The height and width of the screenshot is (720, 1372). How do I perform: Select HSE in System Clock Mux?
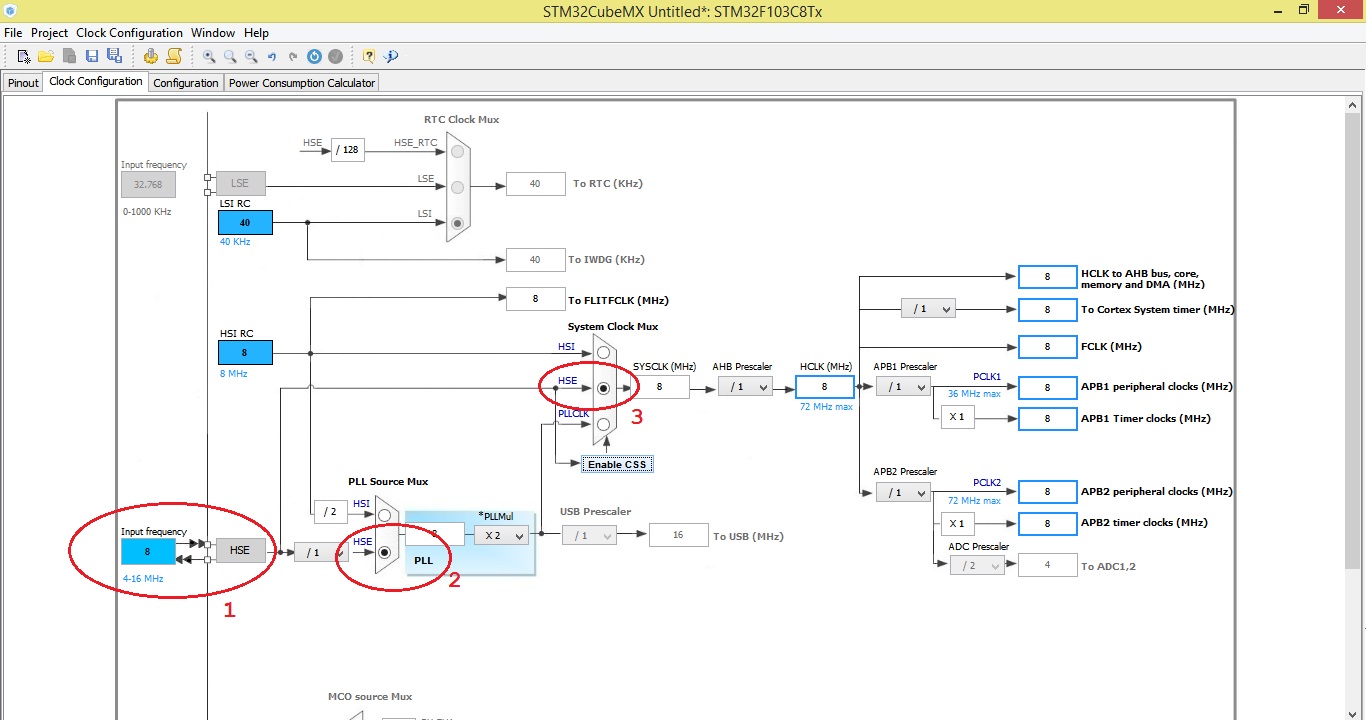(x=603, y=388)
